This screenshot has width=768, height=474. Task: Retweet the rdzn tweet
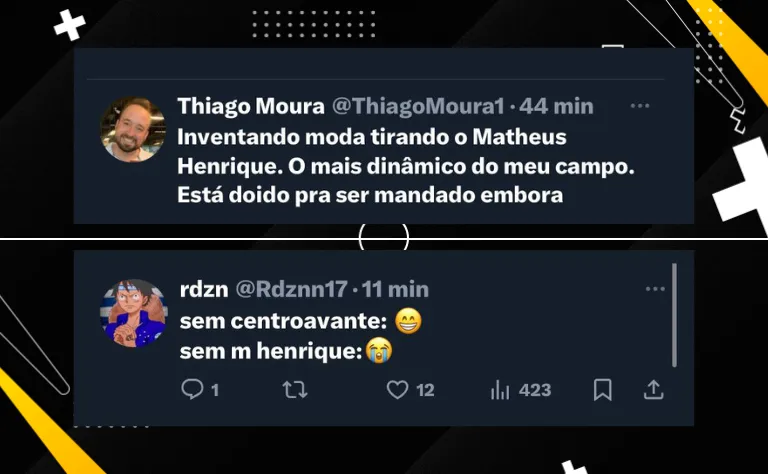(295, 390)
